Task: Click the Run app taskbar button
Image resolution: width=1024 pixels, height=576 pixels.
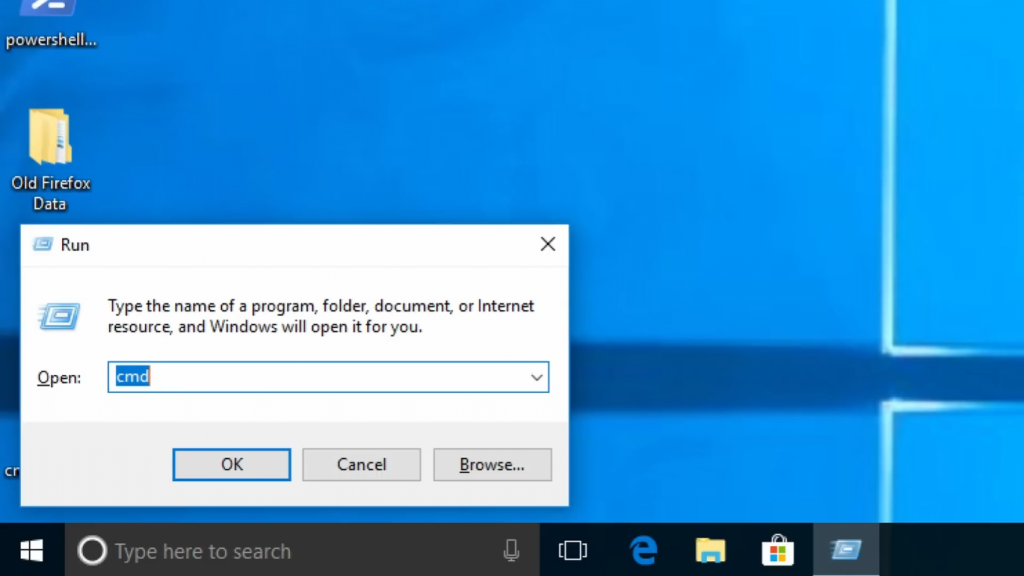Action: pyautogui.click(x=846, y=550)
